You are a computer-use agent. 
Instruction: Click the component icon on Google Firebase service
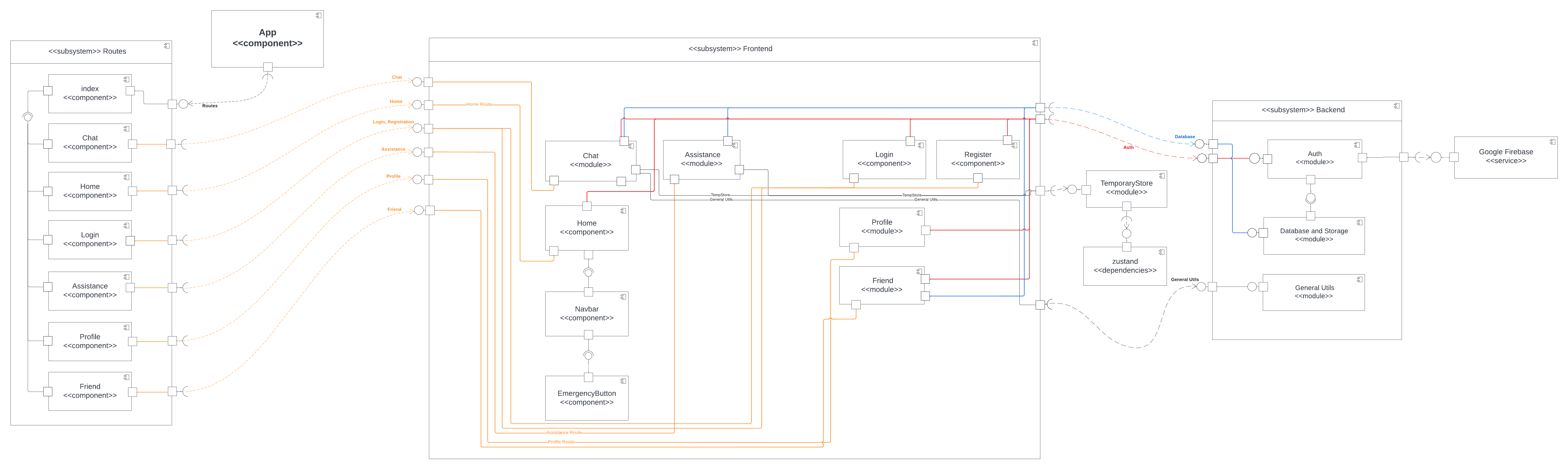pyautogui.click(x=1552, y=142)
